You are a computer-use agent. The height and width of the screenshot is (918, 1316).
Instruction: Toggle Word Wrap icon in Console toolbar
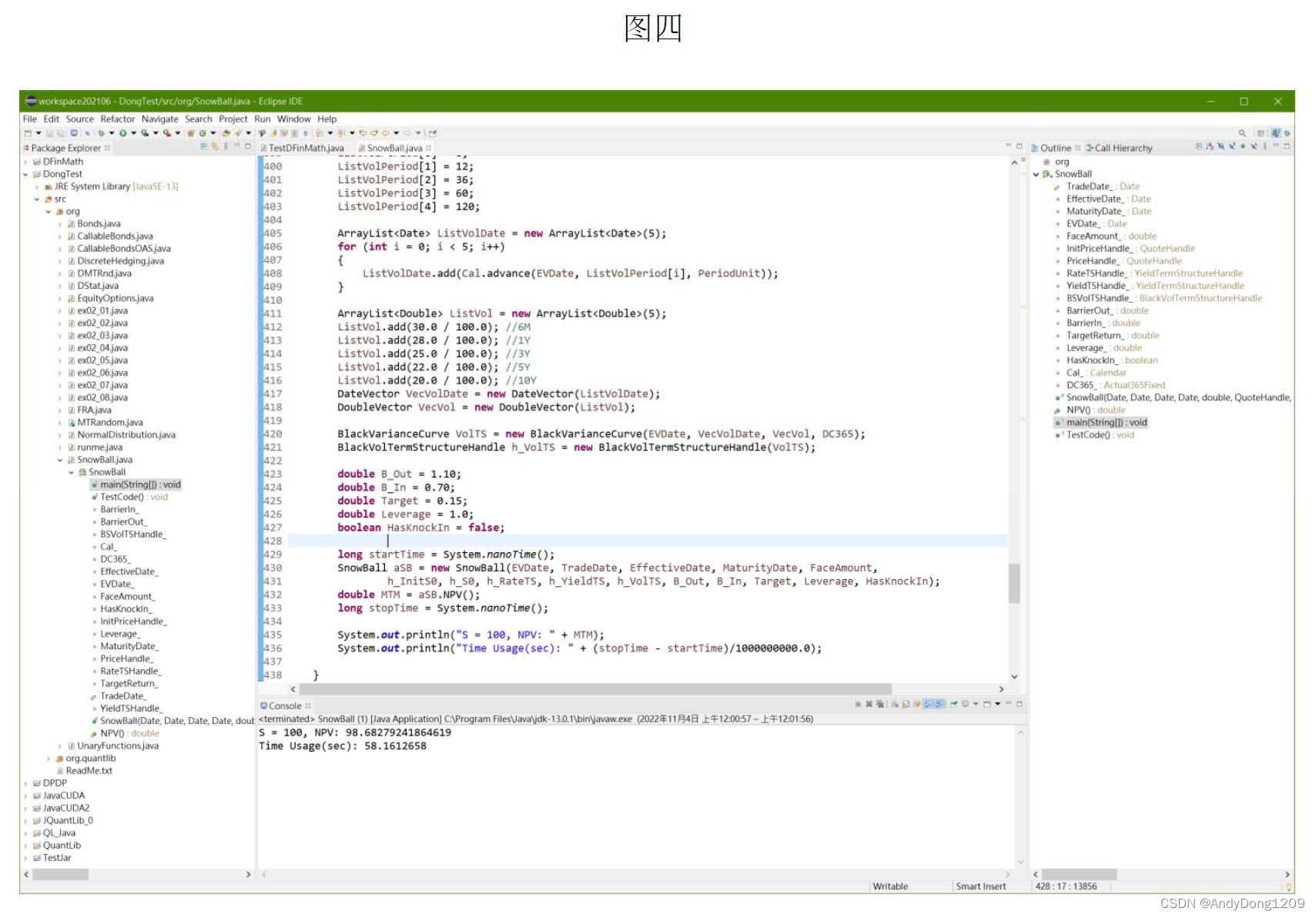pyautogui.click(x=916, y=704)
